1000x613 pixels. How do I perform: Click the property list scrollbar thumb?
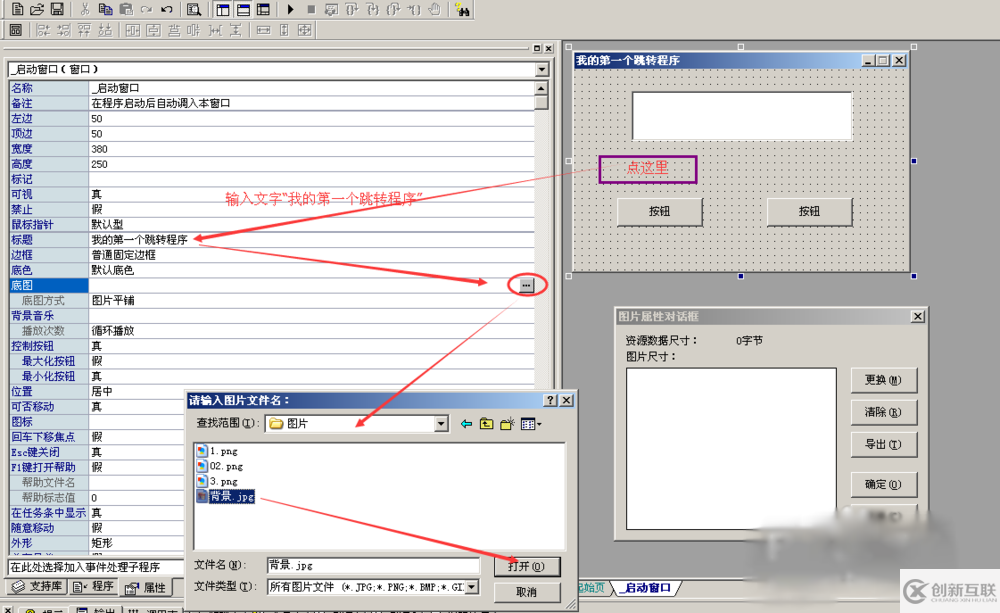click(x=541, y=102)
